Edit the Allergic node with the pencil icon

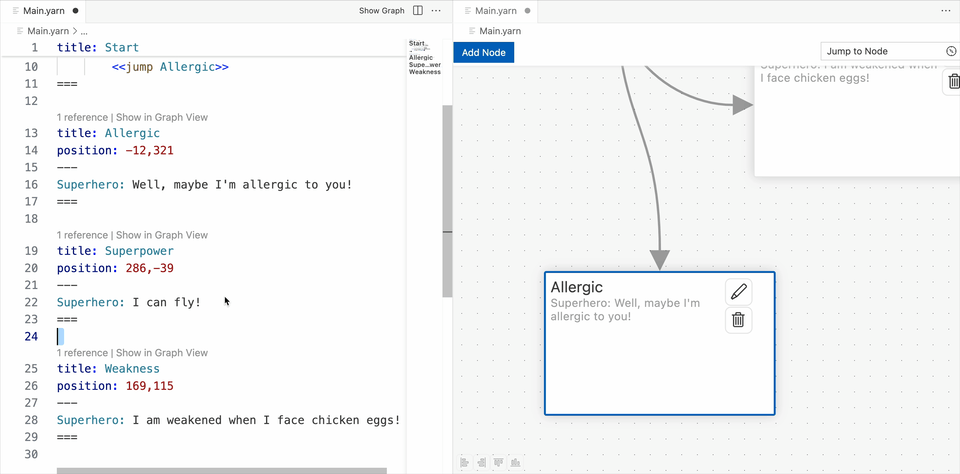tap(738, 292)
